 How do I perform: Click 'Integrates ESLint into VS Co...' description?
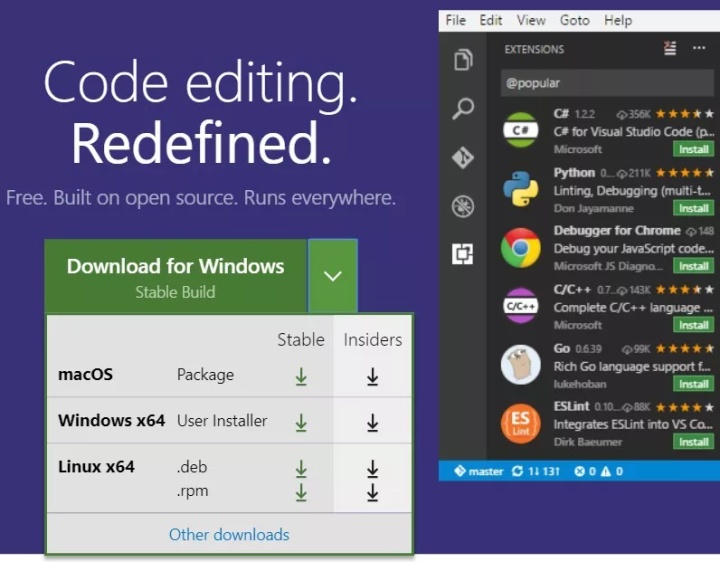pyautogui.click(x=633, y=424)
